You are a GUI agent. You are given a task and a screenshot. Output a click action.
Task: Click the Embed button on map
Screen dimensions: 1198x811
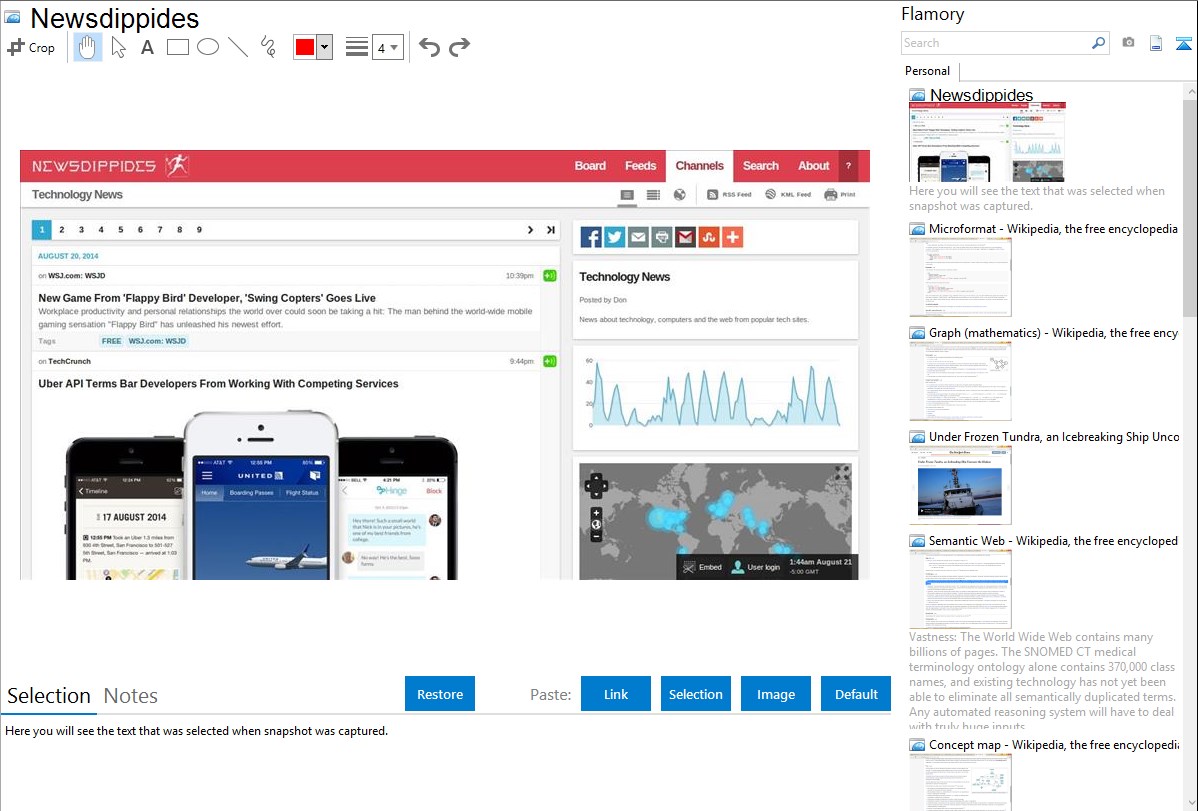702,567
